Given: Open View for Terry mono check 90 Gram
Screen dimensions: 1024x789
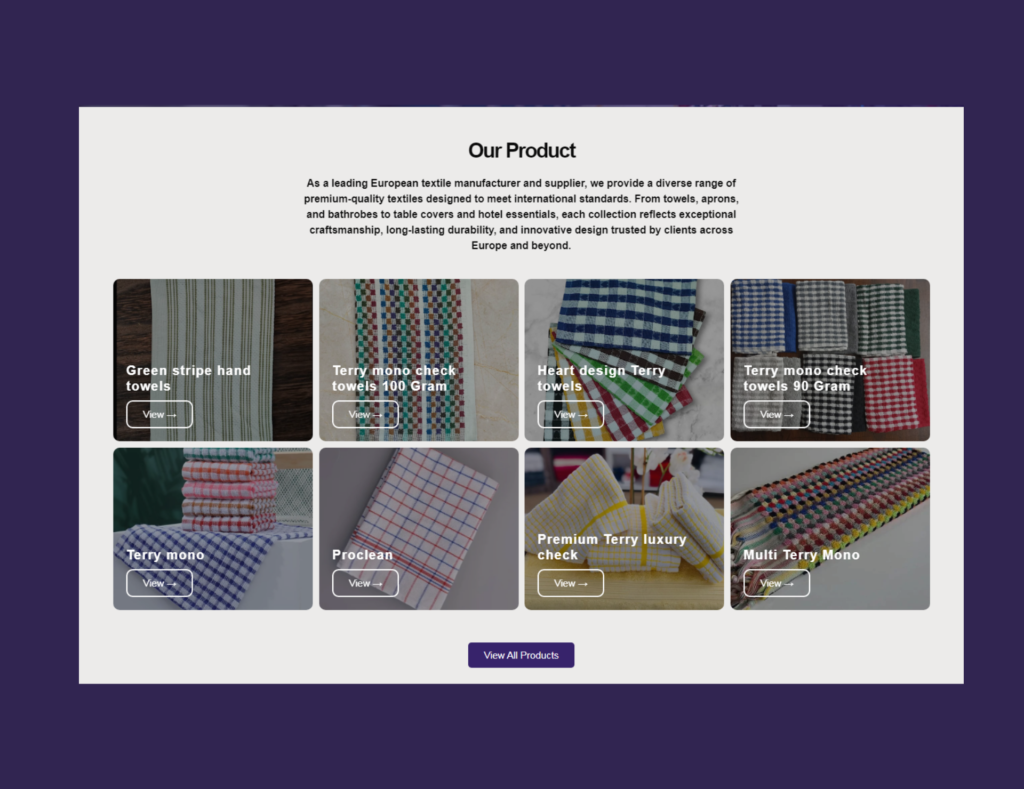Looking at the screenshot, I should click(776, 415).
